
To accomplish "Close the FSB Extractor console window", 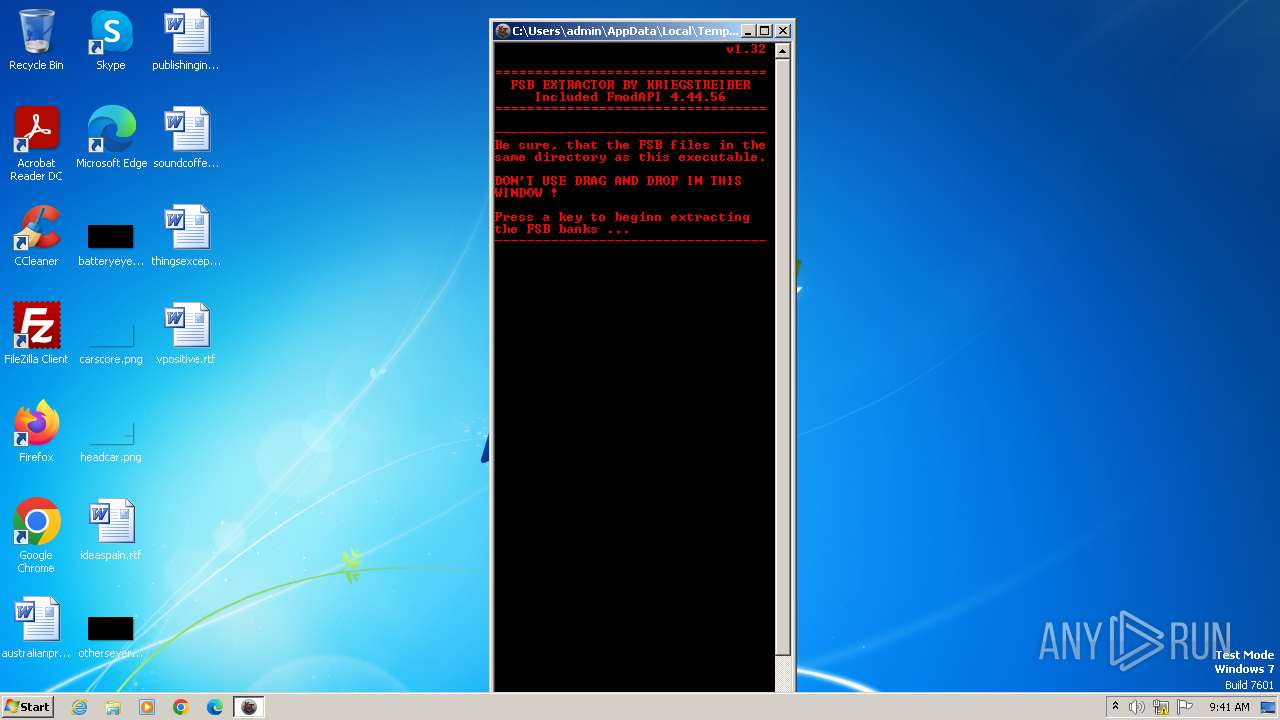I will [783, 31].
